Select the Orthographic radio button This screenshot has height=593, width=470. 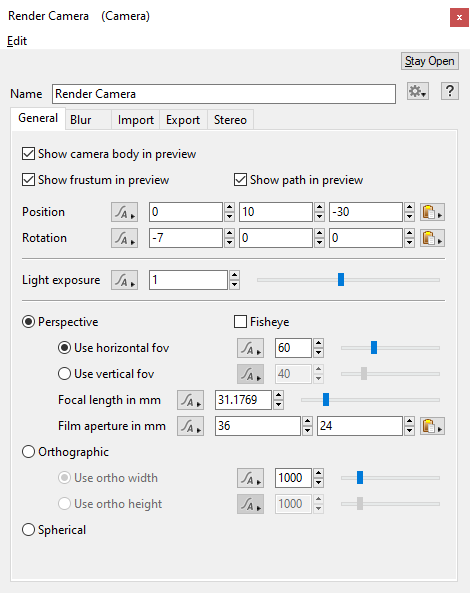pyautogui.click(x=29, y=452)
